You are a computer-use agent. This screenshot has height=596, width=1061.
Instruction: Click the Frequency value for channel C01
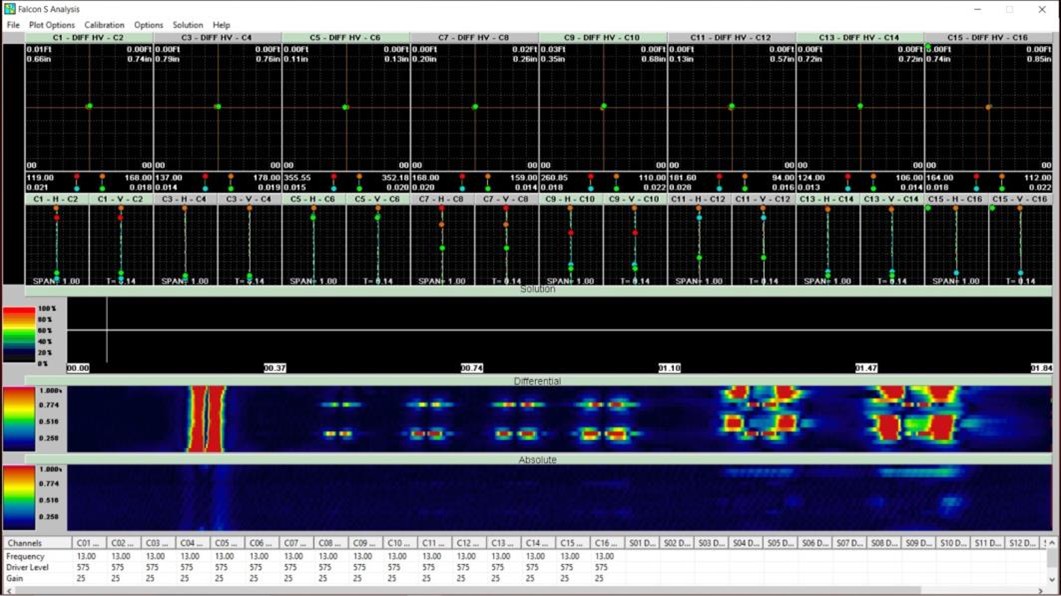(x=87, y=556)
